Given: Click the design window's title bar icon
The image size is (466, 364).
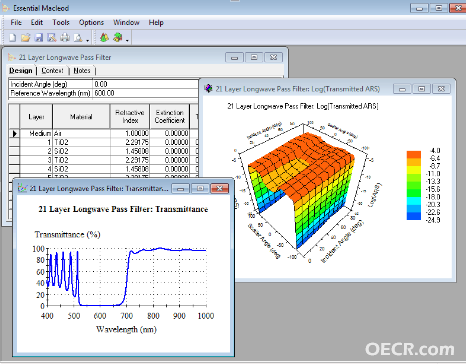Looking at the screenshot, I should click(12, 57).
